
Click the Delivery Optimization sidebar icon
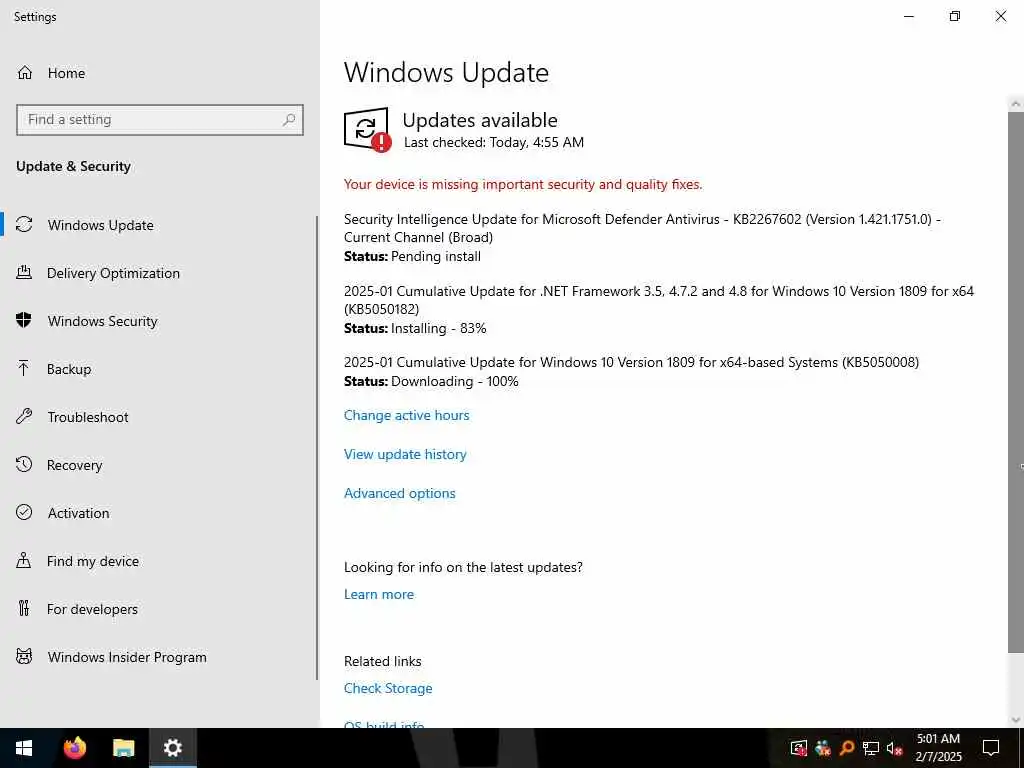(24, 273)
